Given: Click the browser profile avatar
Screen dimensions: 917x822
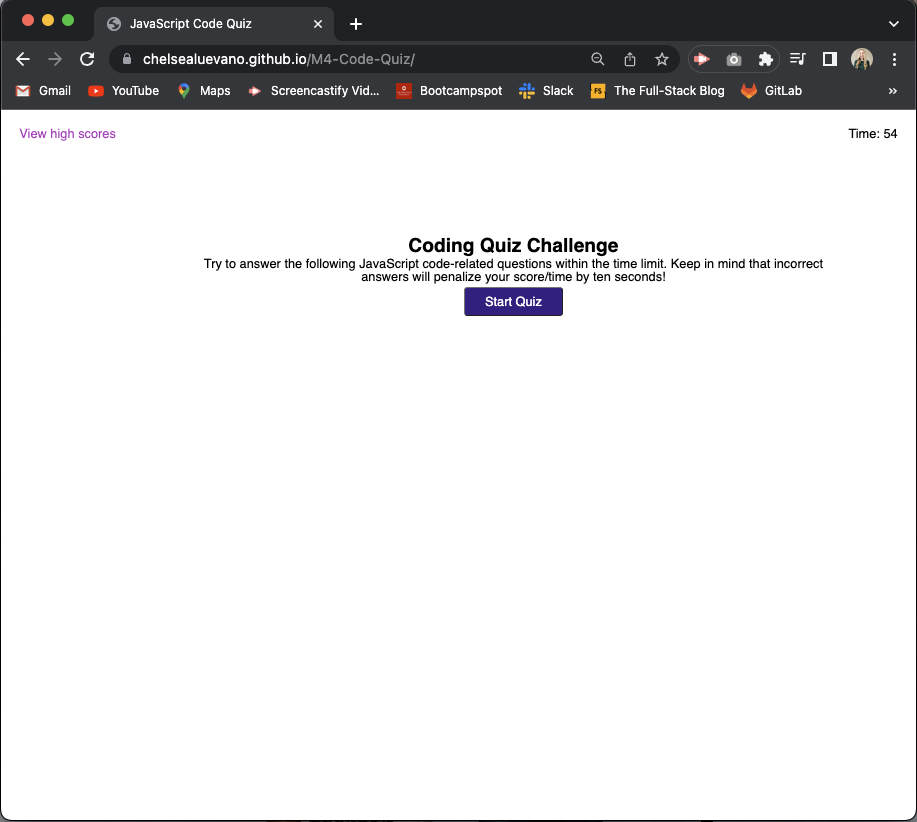Looking at the screenshot, I should coord(862,59).
